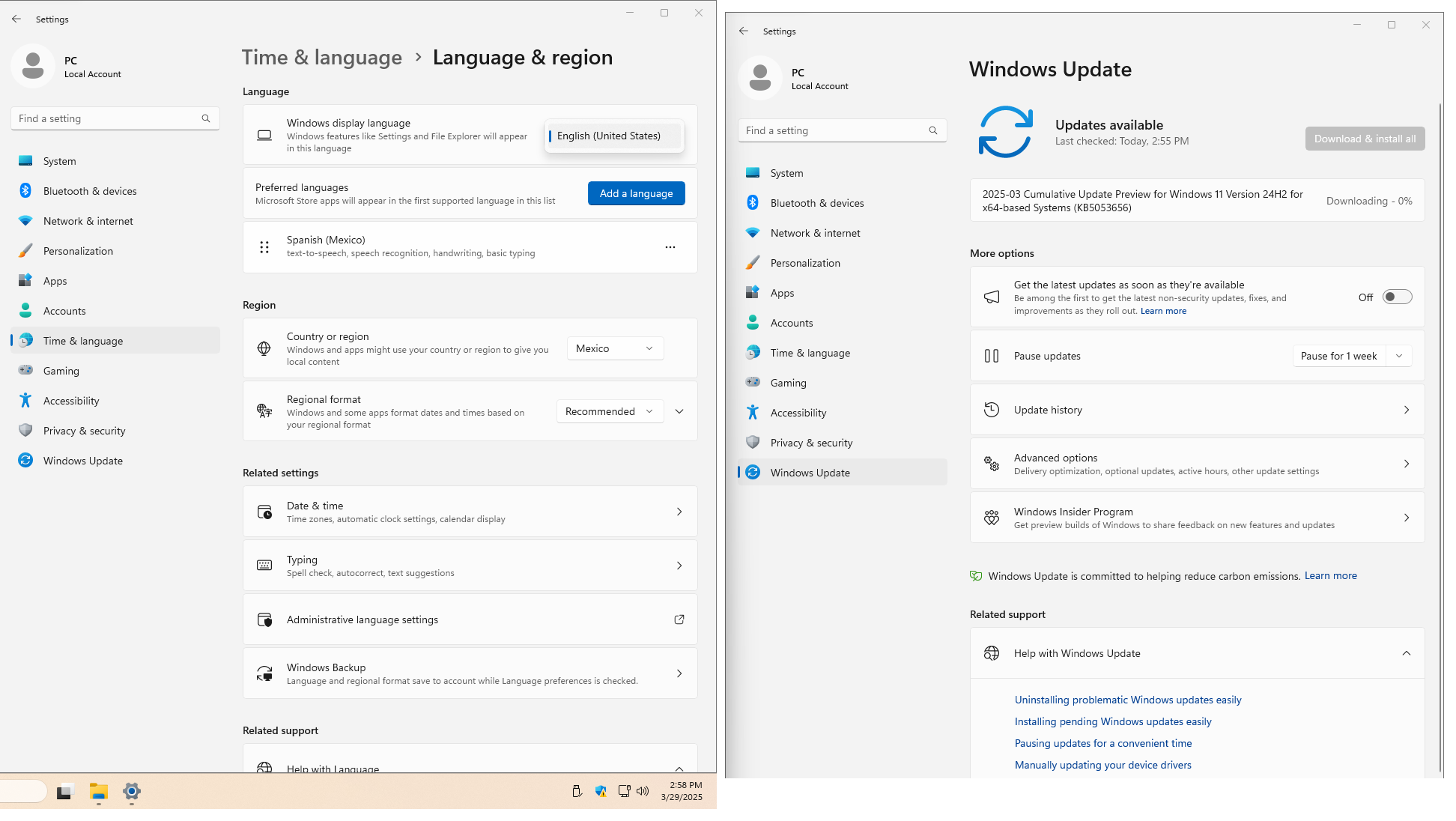Viewport: 1456px width, 821px height.
Task: Open File Explorer from the taskbar
Action: [99, 791]
